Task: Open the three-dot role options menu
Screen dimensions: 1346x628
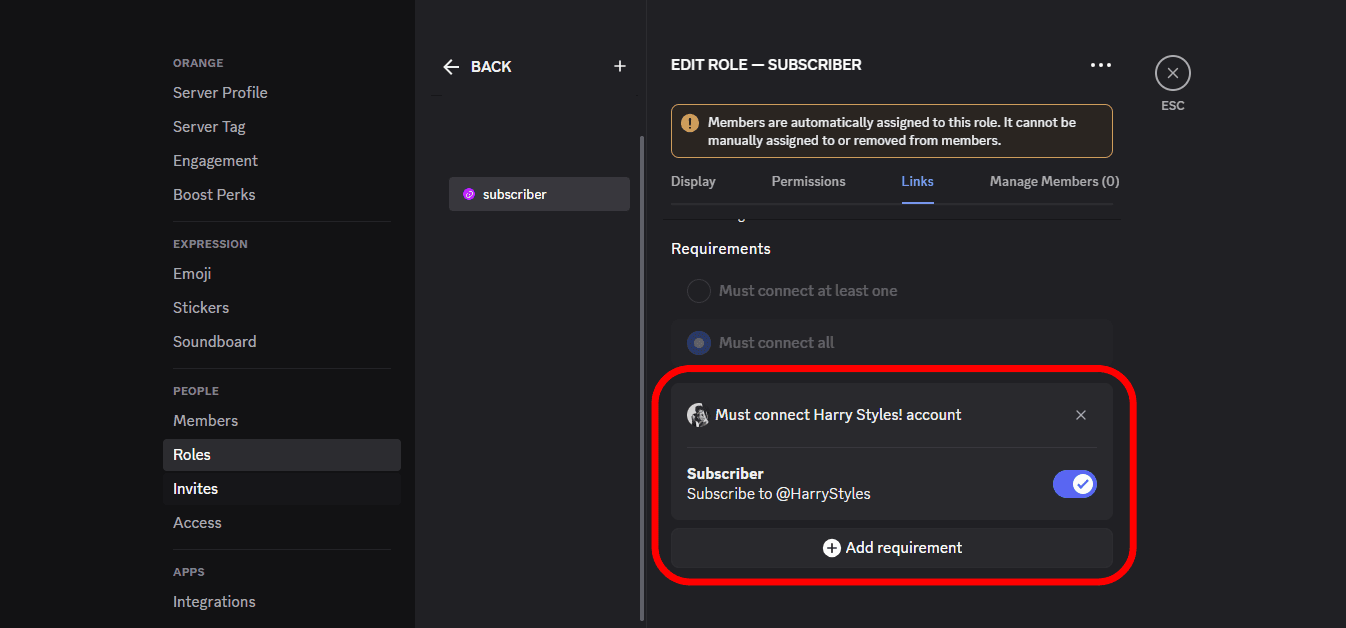Action: tap(1100, 65)
